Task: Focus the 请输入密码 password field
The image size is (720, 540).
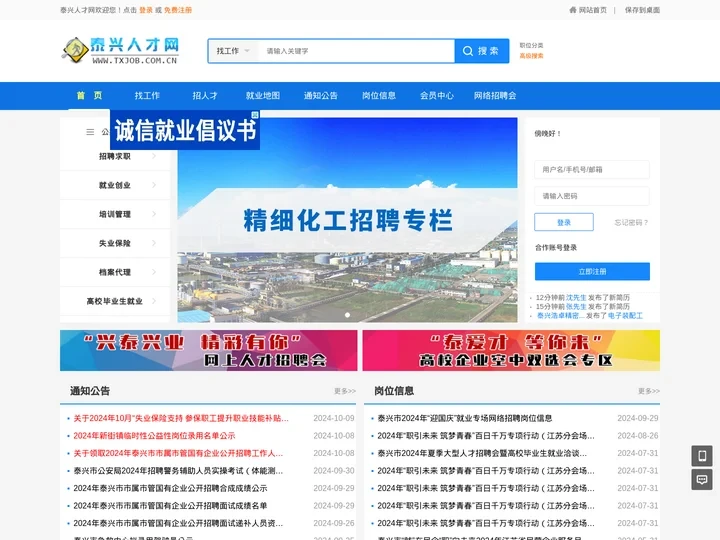Action: point(592,196)
